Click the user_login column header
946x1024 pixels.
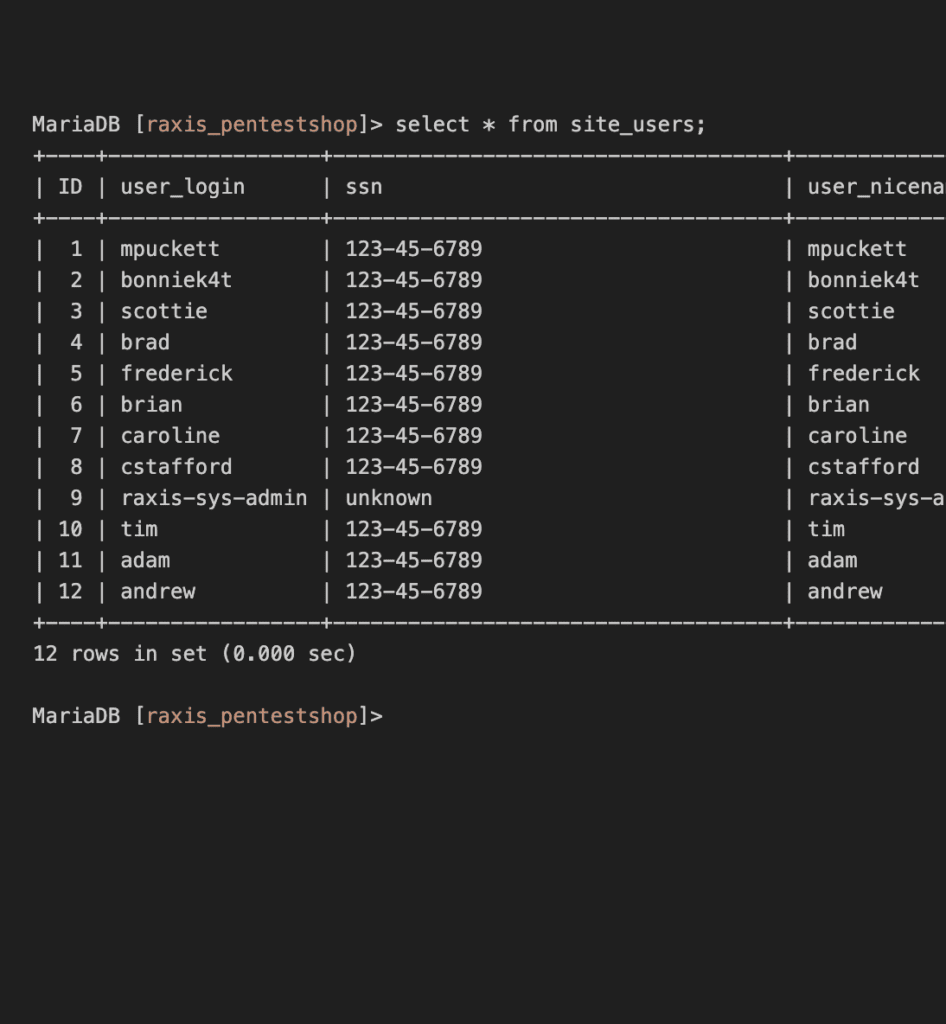pos(183,187)
